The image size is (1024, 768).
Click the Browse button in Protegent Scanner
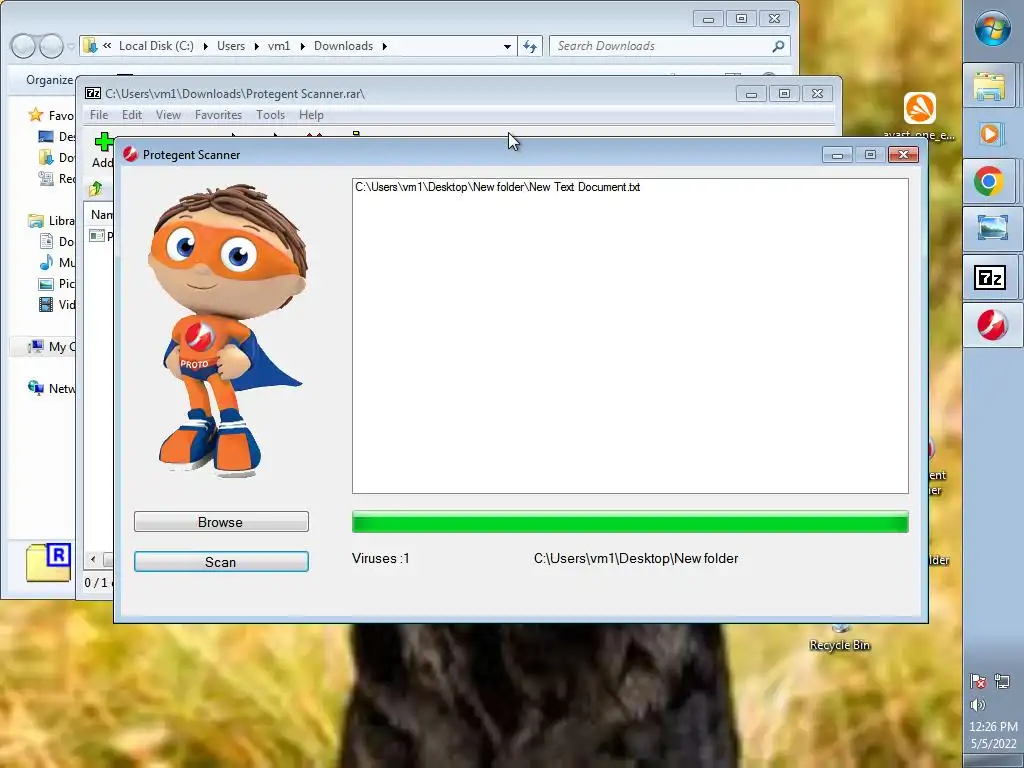[x=221, y=522]
